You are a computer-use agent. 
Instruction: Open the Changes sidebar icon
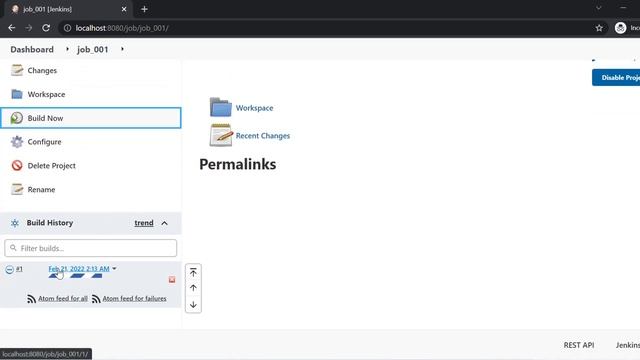tap(17, 70)
